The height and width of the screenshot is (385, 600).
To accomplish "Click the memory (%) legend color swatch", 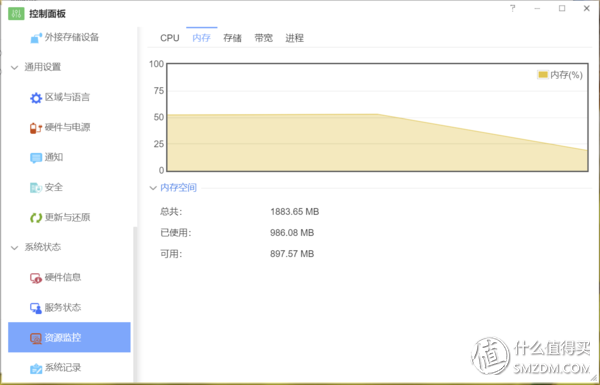I will (543, 75).
